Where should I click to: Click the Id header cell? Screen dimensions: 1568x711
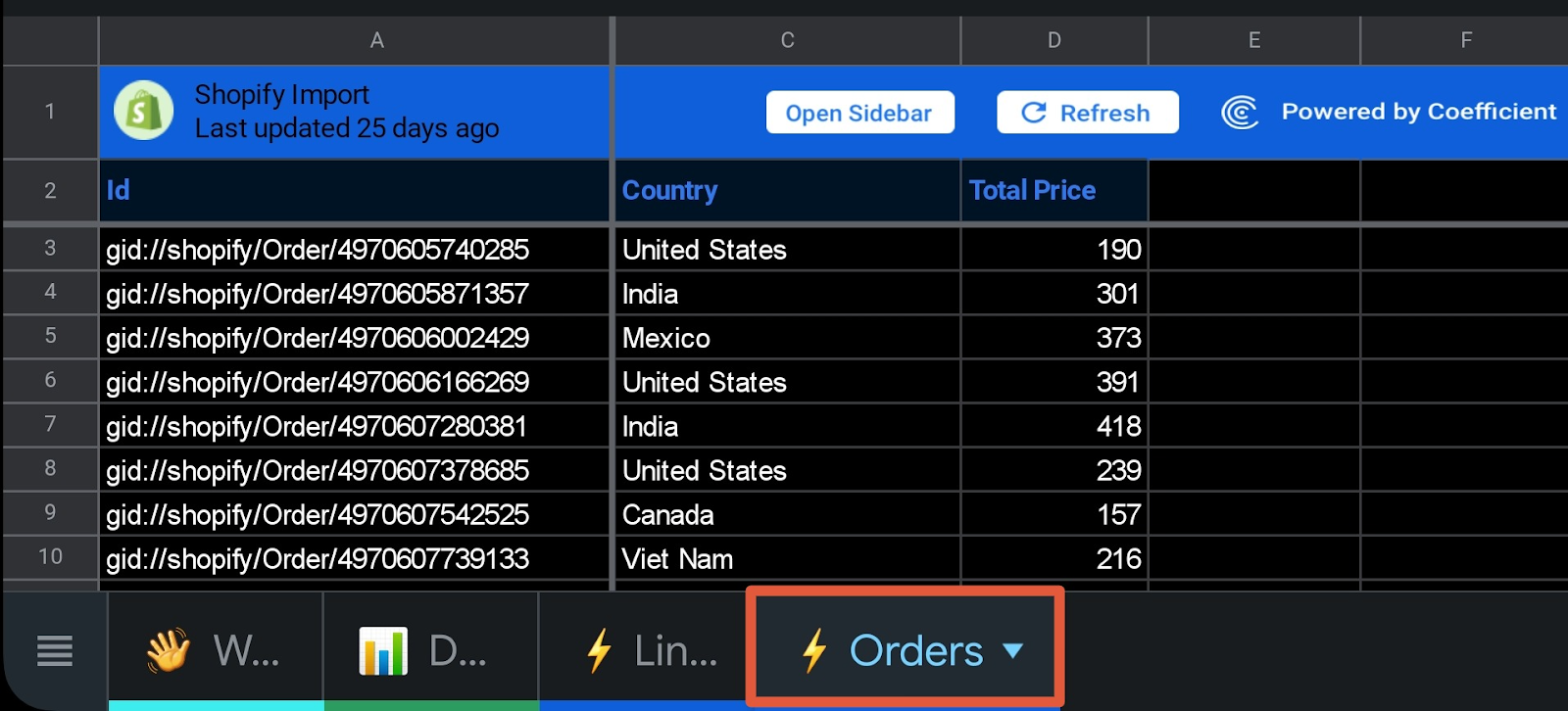[354, 191]
